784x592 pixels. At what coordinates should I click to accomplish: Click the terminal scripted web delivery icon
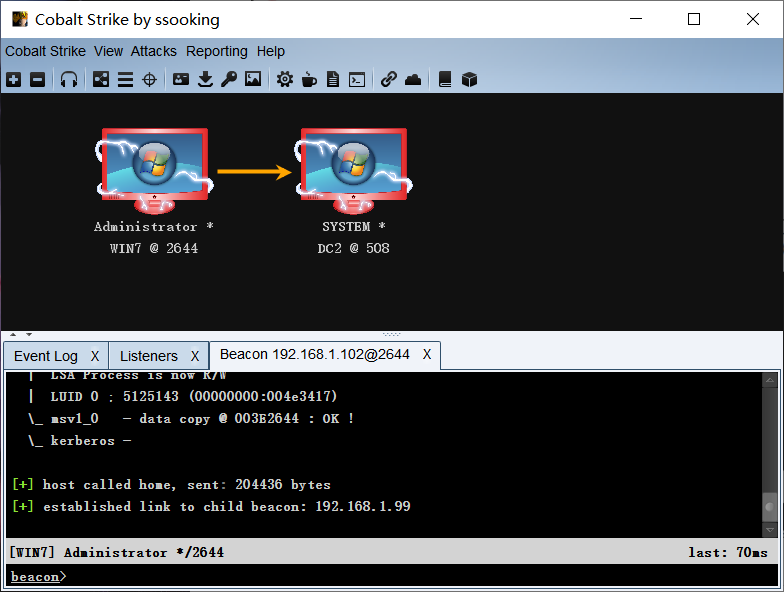tap(357, 80)
